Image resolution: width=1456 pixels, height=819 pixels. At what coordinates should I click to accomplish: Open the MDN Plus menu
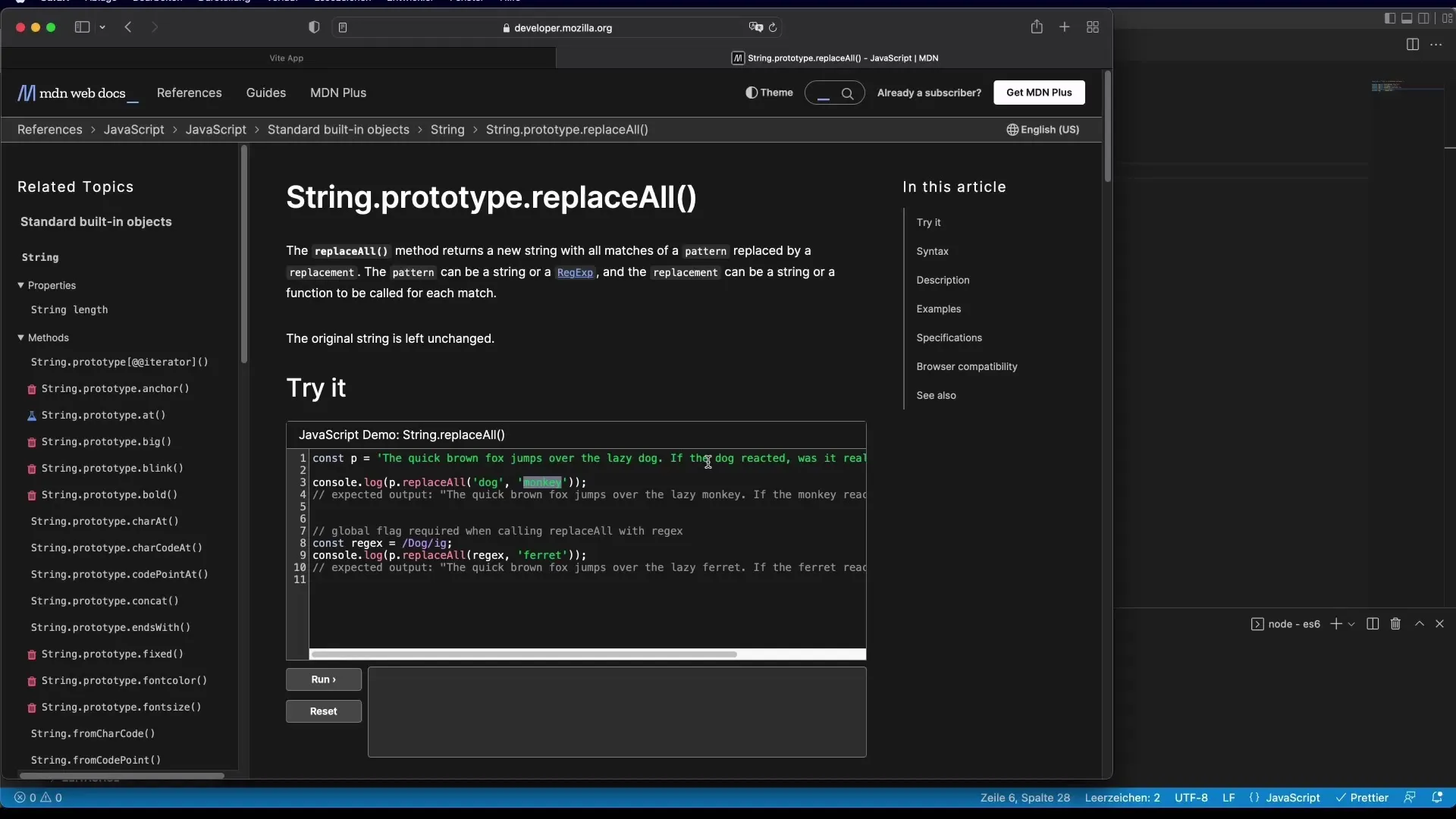337,93
